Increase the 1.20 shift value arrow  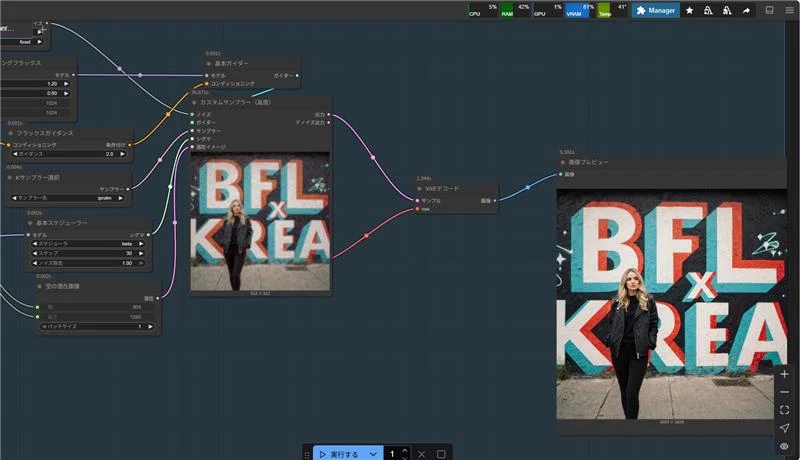coord(66,84)
